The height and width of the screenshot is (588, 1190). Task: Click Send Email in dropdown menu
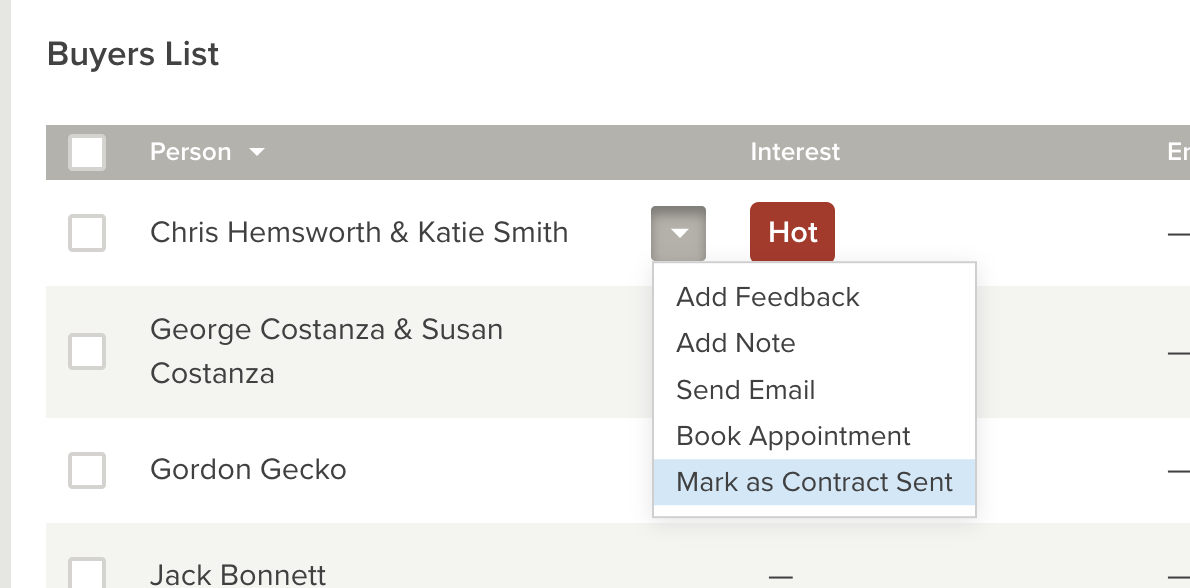(745, 390)
